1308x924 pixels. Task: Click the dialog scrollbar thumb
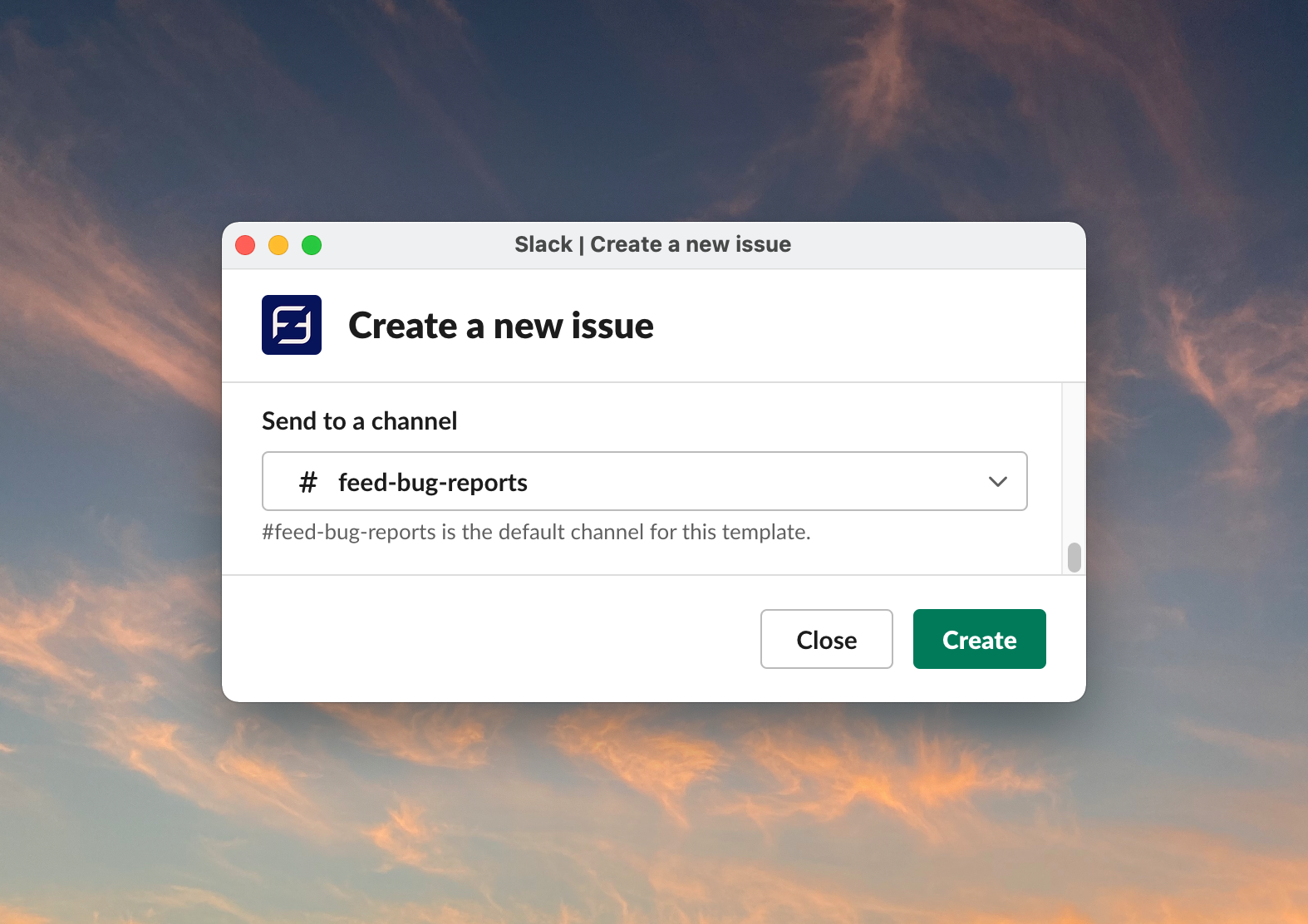point(1074,558)
